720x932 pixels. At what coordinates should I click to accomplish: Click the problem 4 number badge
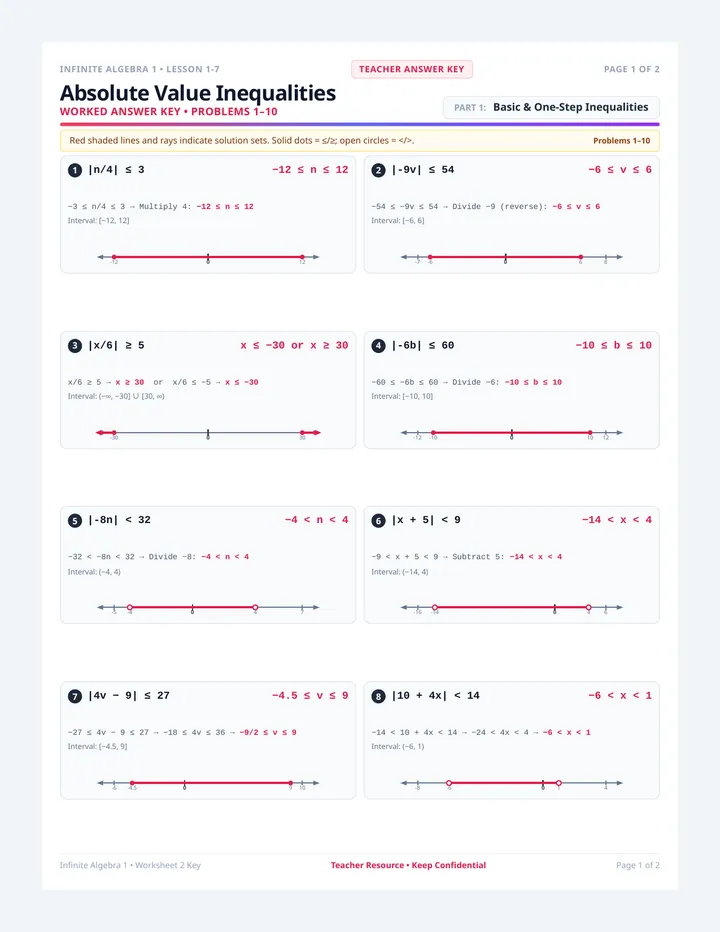tap(378, 346)
